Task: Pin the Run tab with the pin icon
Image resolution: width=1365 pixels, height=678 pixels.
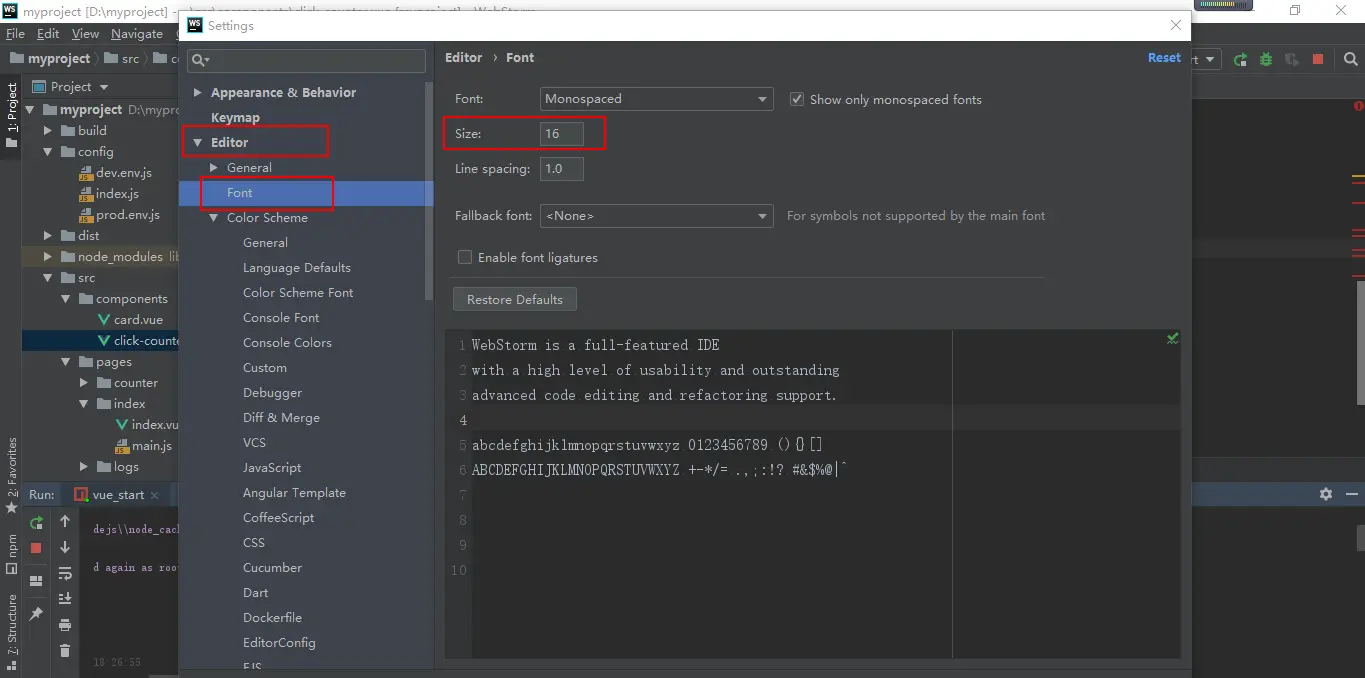Action: (x=36, y=613)
